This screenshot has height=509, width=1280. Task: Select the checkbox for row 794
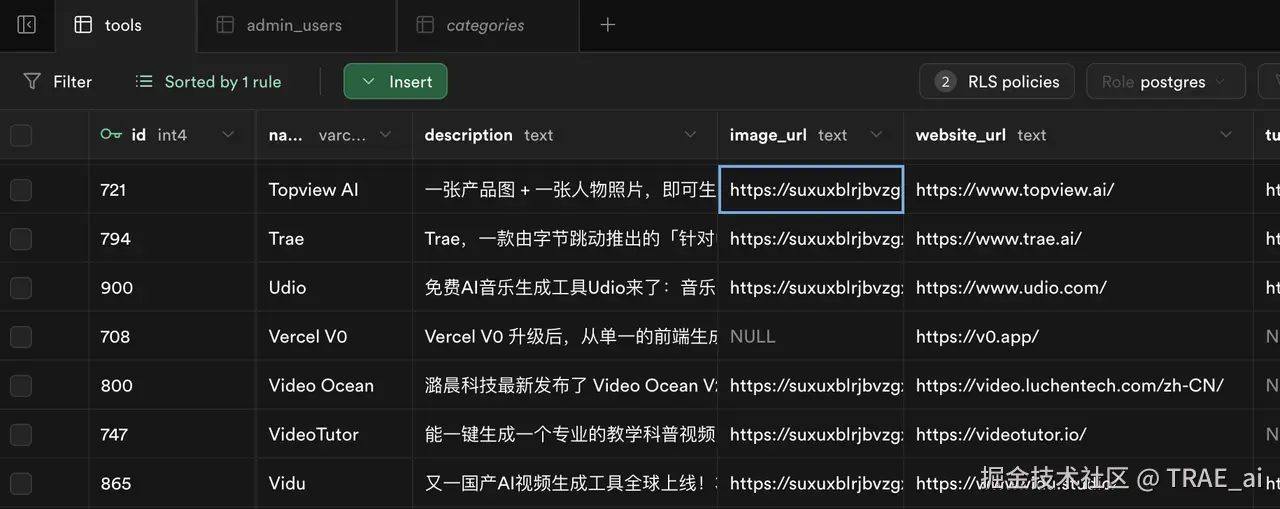point(21,239)
